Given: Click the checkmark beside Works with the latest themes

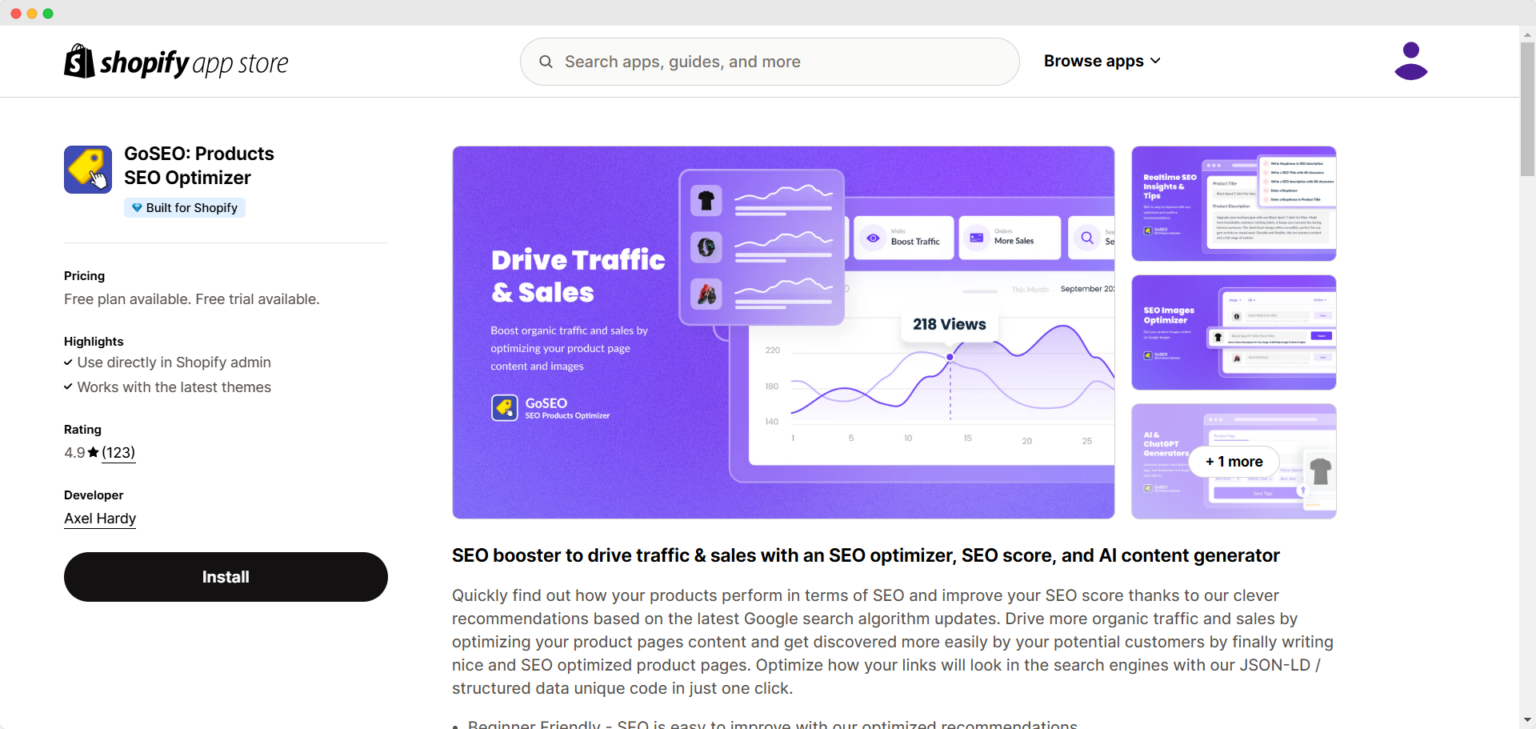Looking at the screenshot, I should pyautogui.click(x=70, y=387).
